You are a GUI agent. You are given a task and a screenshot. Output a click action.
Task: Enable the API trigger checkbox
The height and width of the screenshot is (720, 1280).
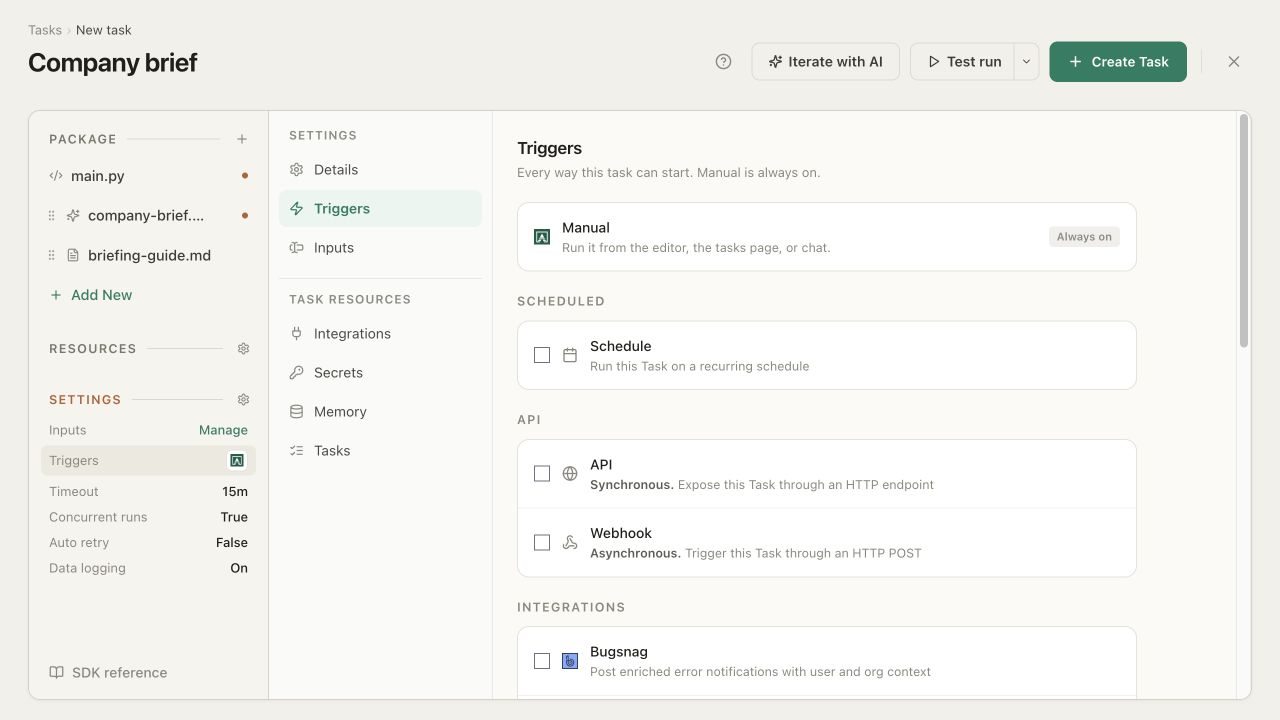[542, 474]
